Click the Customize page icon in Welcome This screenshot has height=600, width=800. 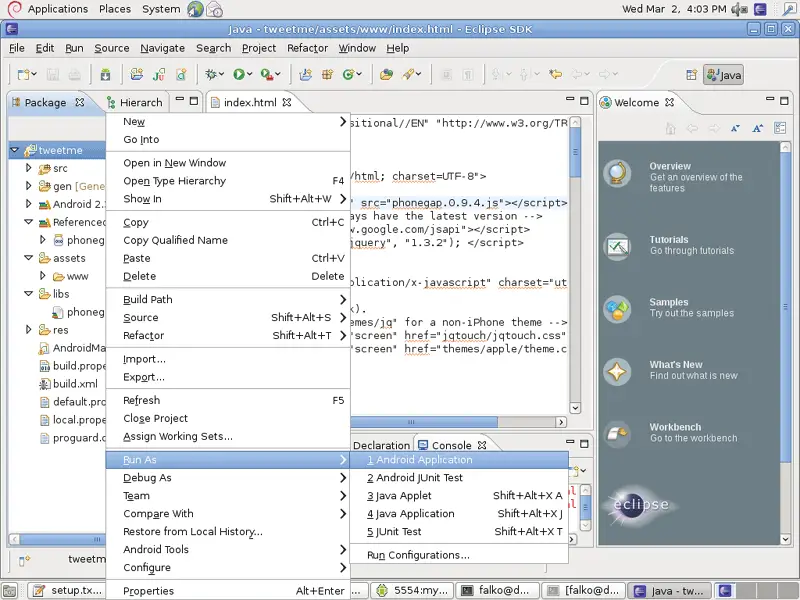pos(780,128)
